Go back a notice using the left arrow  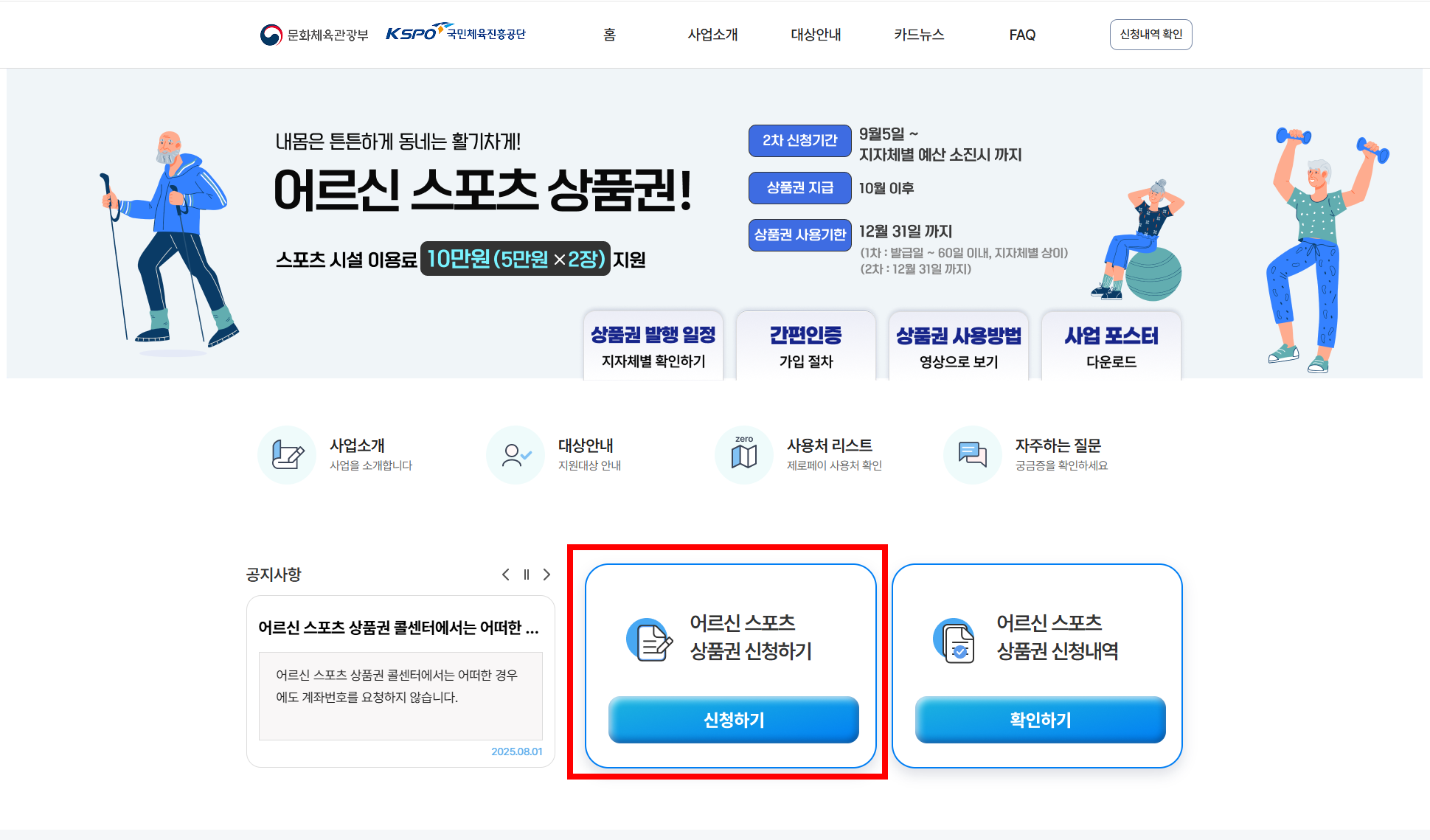[x=506, y=574]
